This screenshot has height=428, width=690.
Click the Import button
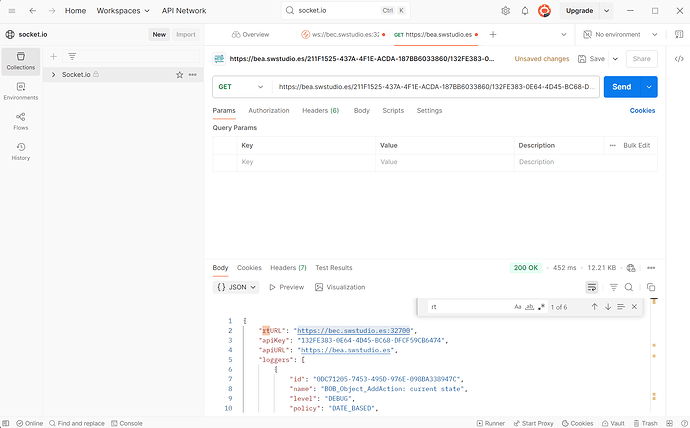pyautogui.click(x=186, y=34)
